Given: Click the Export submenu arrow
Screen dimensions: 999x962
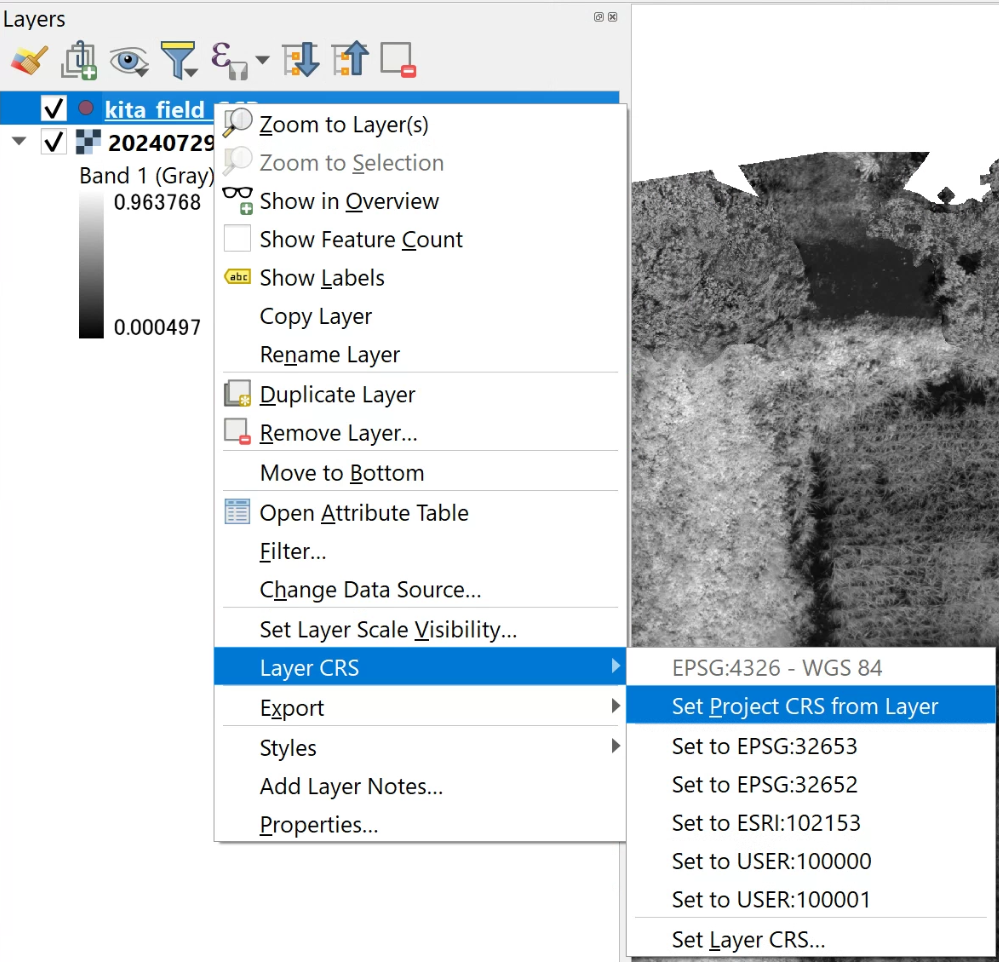Looking at the screenshot, I should click(615, 705).
